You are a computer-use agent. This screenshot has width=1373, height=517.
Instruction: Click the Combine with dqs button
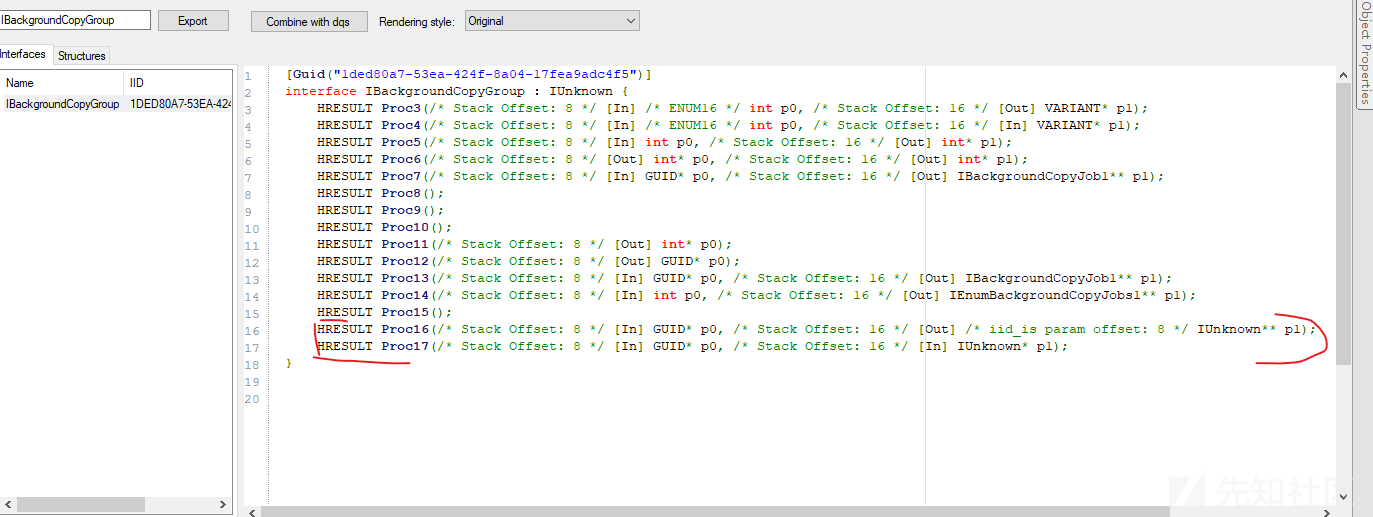point(309,21)
